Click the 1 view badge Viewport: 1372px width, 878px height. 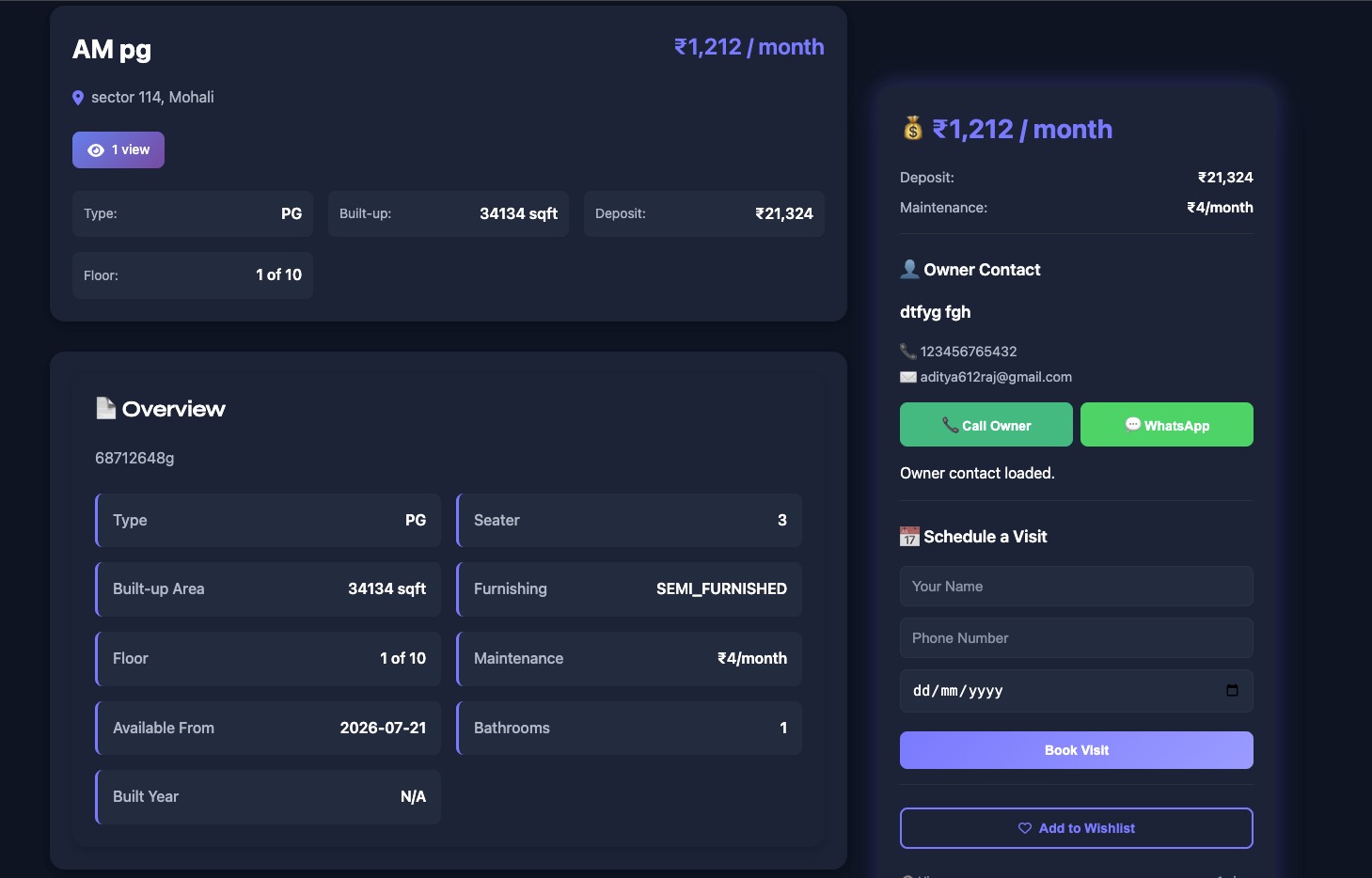point(118,150)
